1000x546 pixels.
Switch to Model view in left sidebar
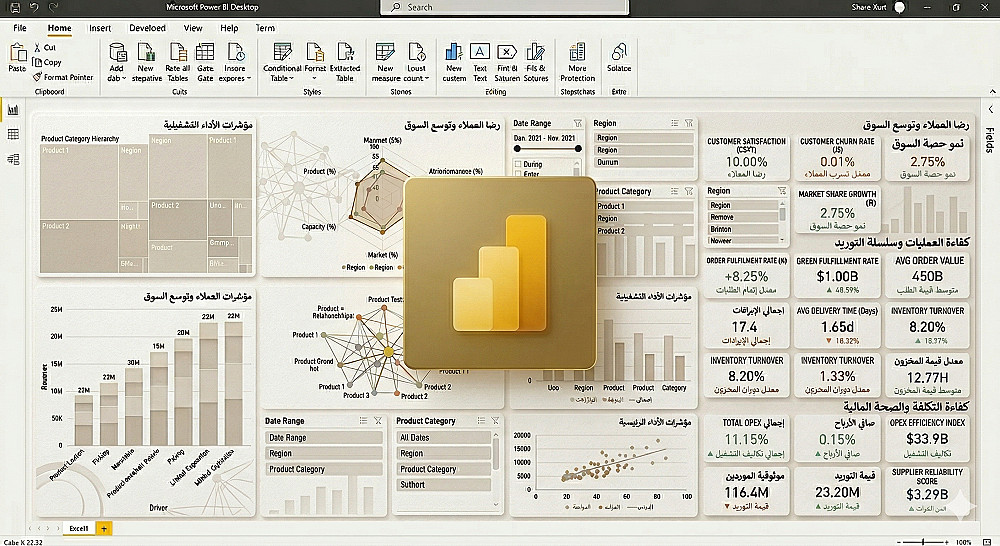tap(13, 159)
